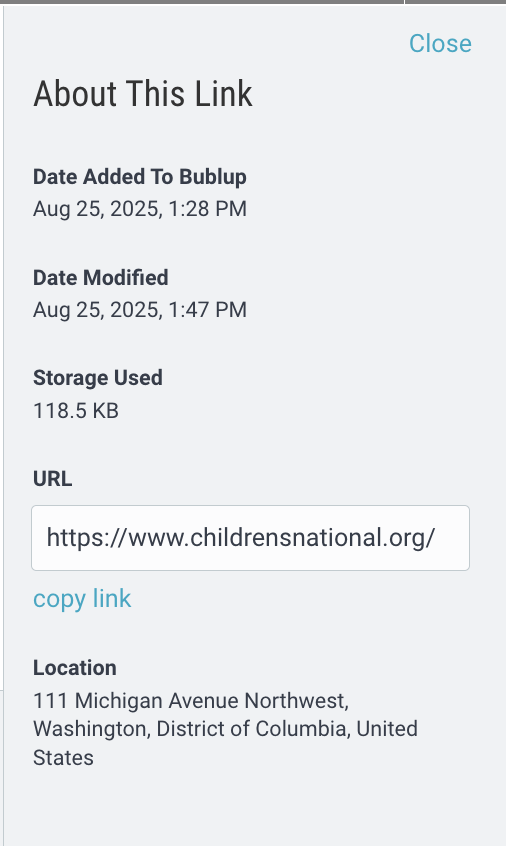Click the "URL" field label
506x846 pixels.
click(52, 479)
